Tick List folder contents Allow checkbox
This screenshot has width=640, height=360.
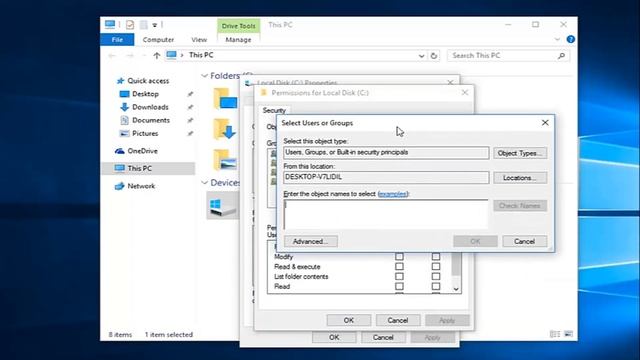tap(399, 277)
